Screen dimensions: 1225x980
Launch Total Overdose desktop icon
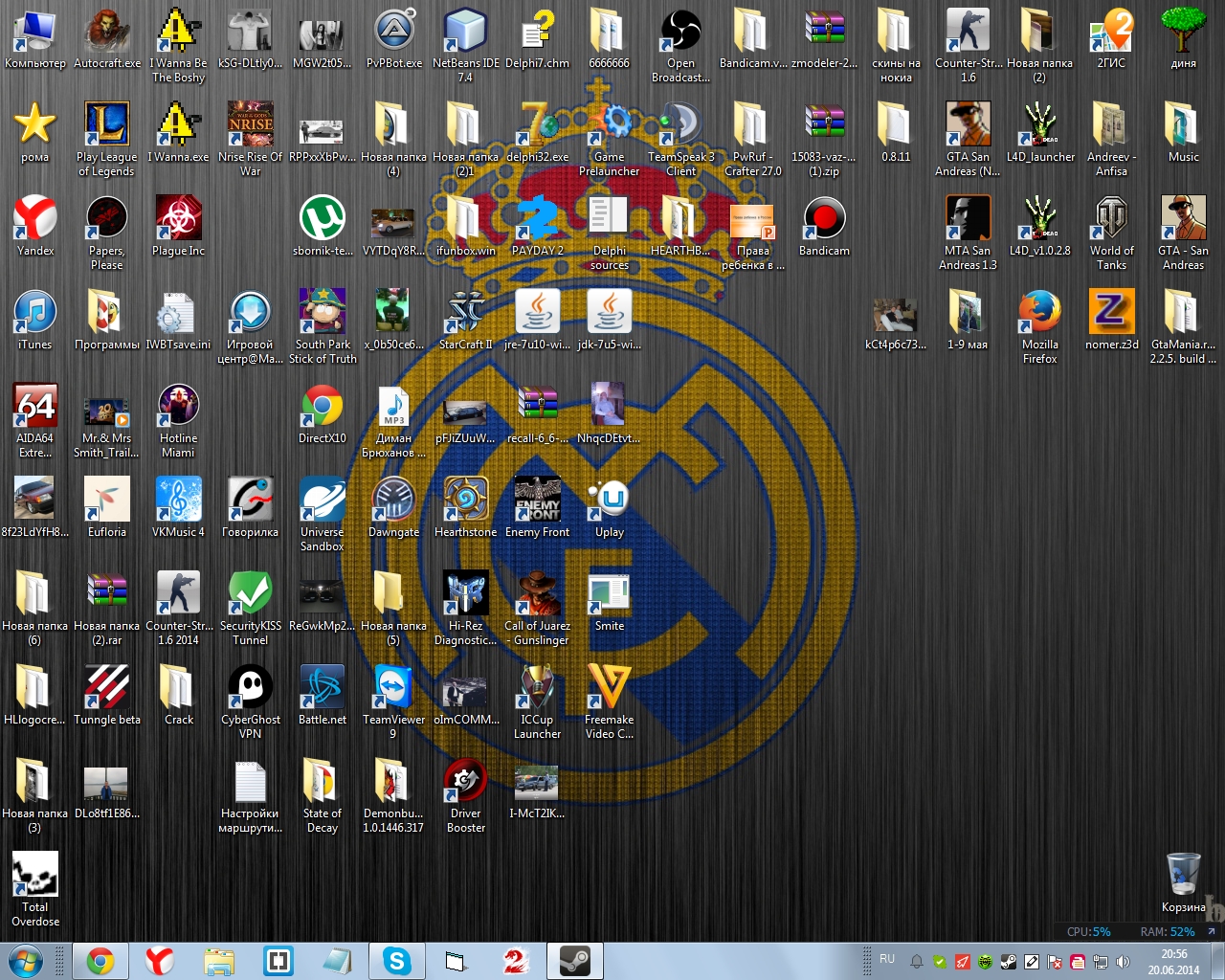[35, 890]
